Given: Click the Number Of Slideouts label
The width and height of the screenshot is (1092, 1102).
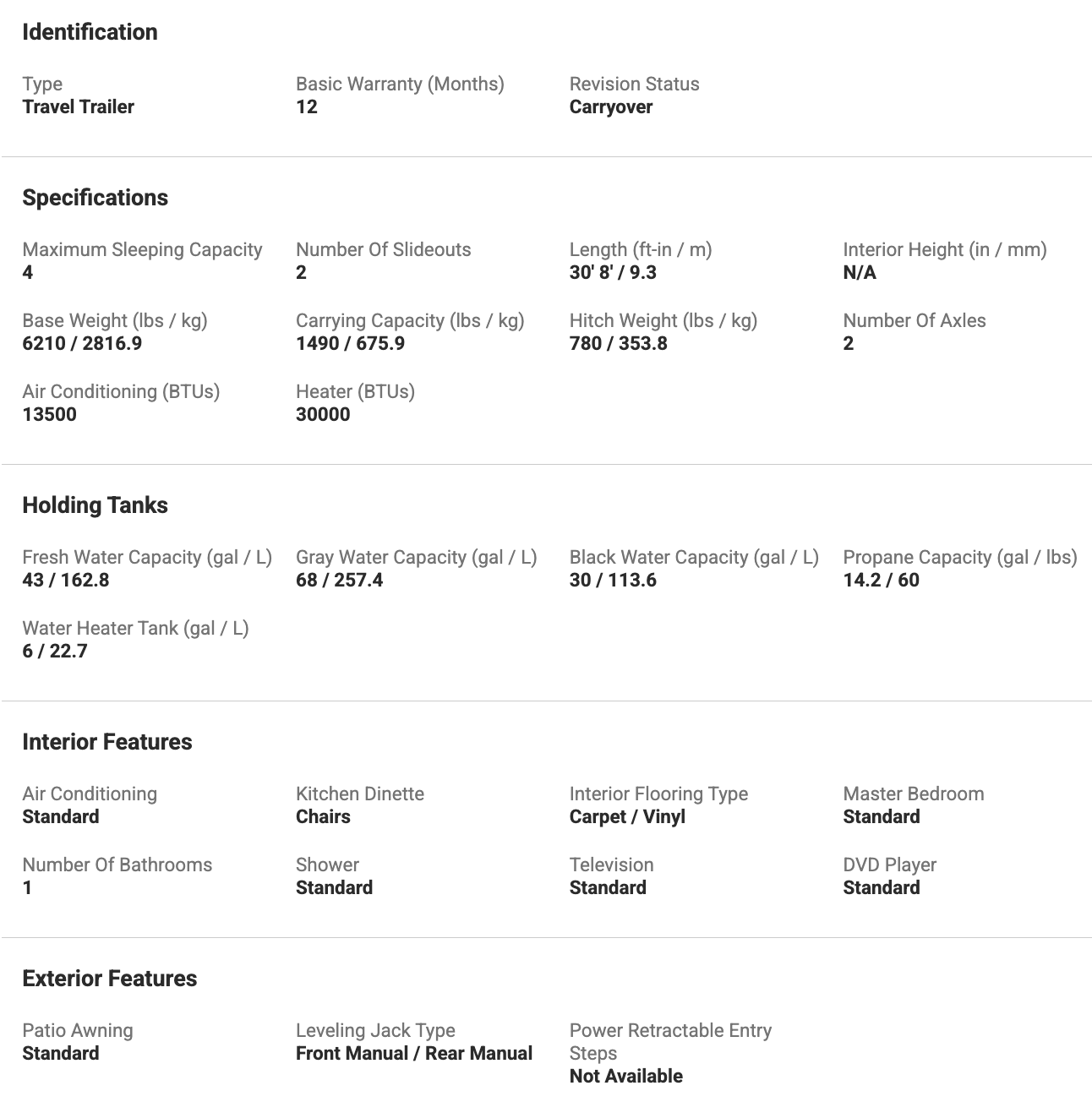Looking at the screenshot, I should click(x=383, y=249).
